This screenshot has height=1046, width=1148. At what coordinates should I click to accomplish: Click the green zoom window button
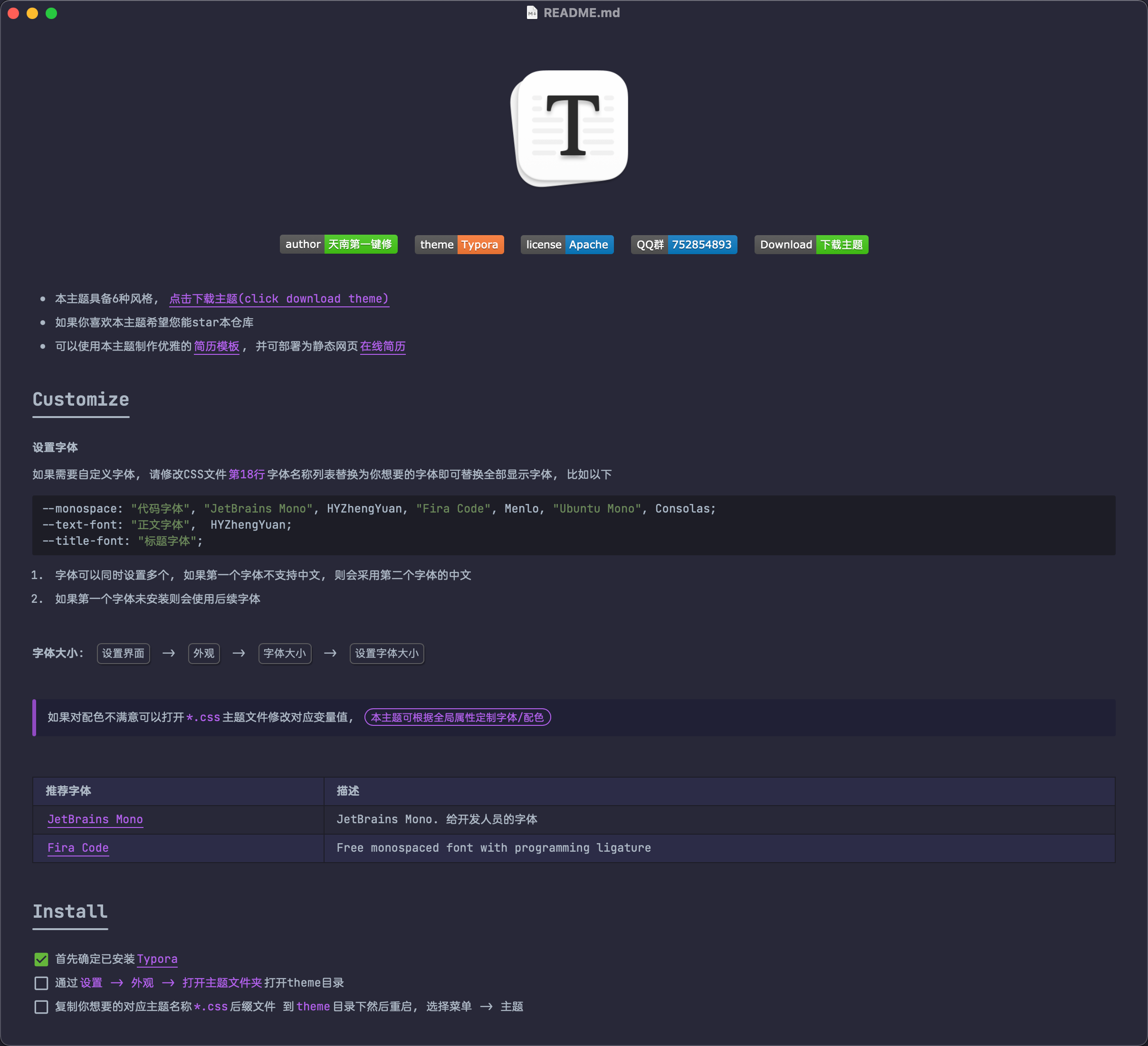(51, 13)
